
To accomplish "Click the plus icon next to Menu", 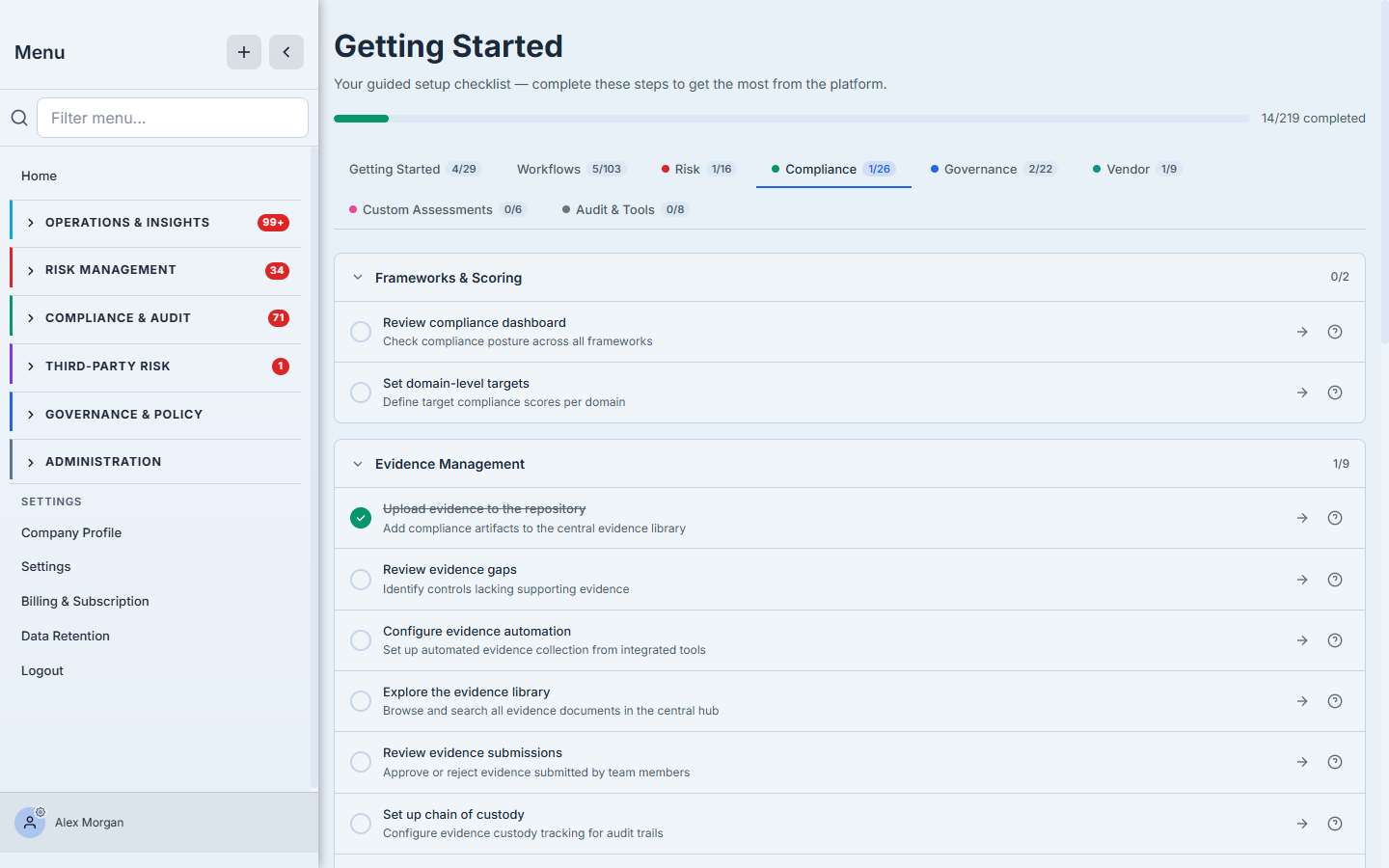I will 244,52.
